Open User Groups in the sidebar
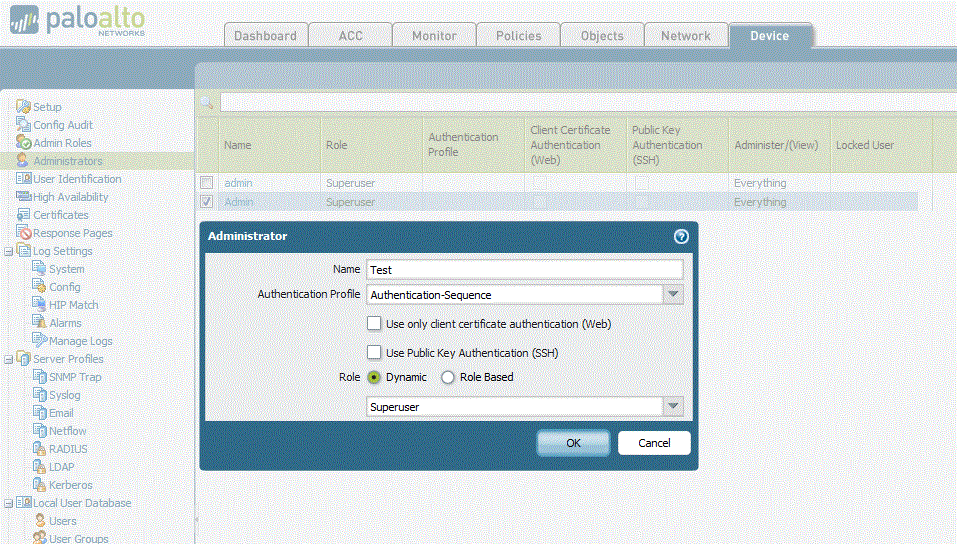Viewport: 957px width, 544px height. point(79,539)
